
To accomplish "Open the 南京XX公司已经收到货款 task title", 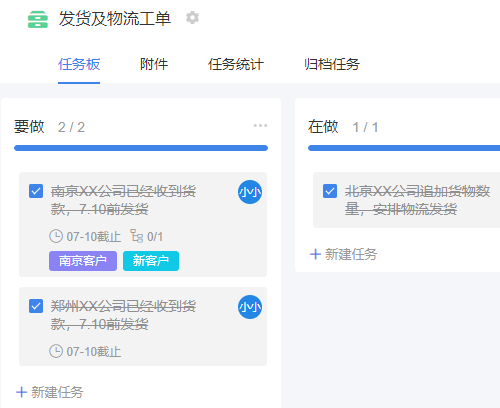I will click(x=123, y=200).
